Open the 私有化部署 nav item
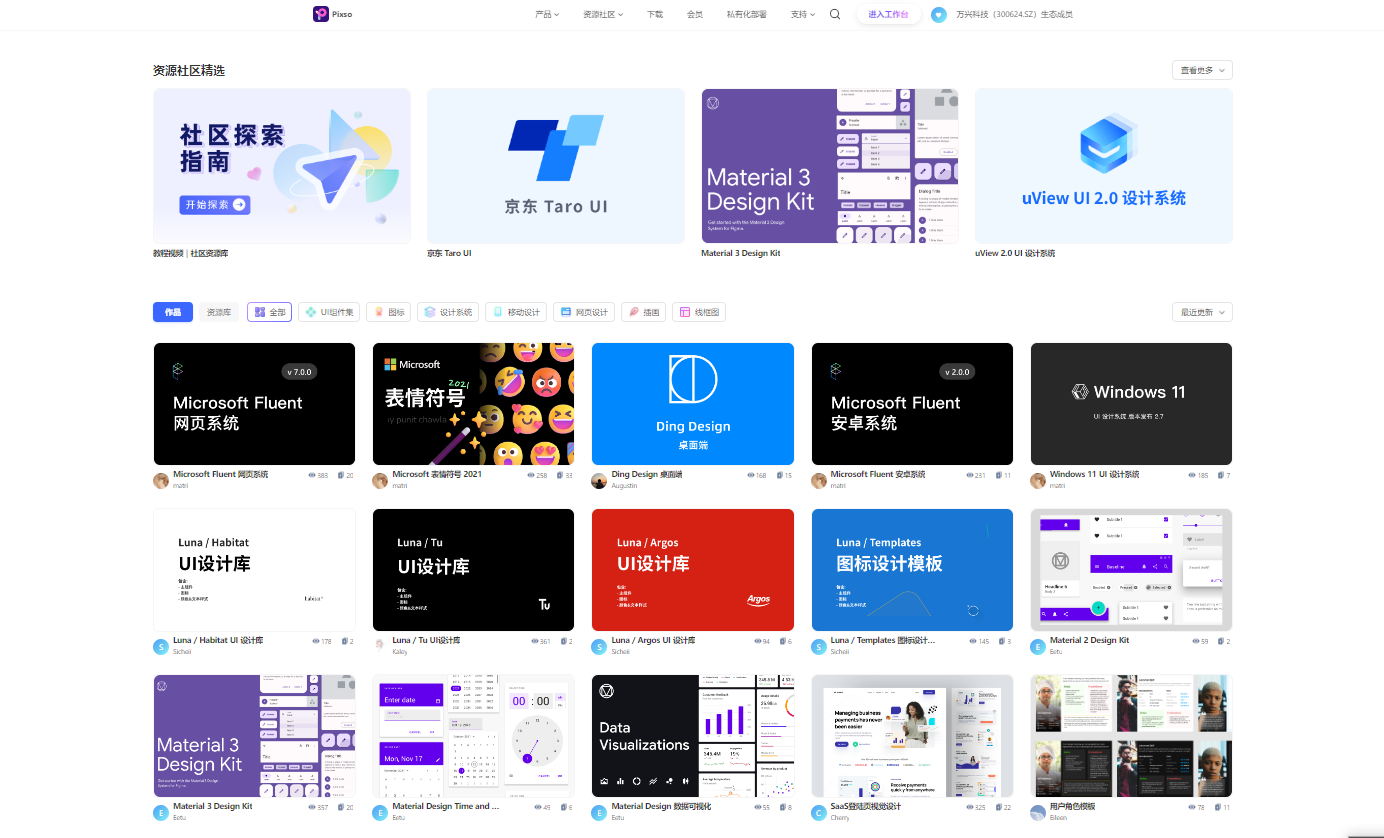 [x=746, y=14]
